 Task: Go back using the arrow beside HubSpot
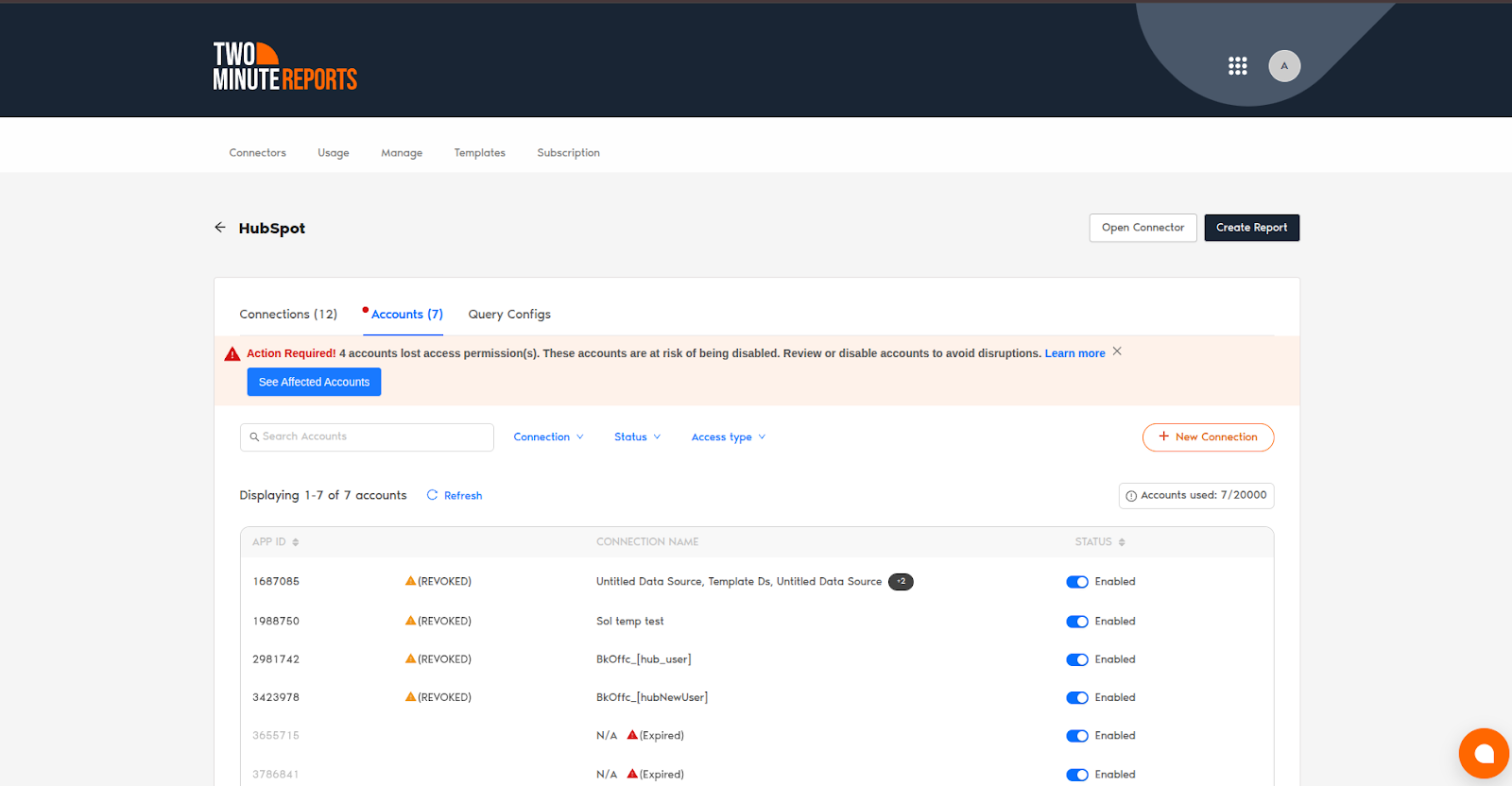(x=220, y=228)
